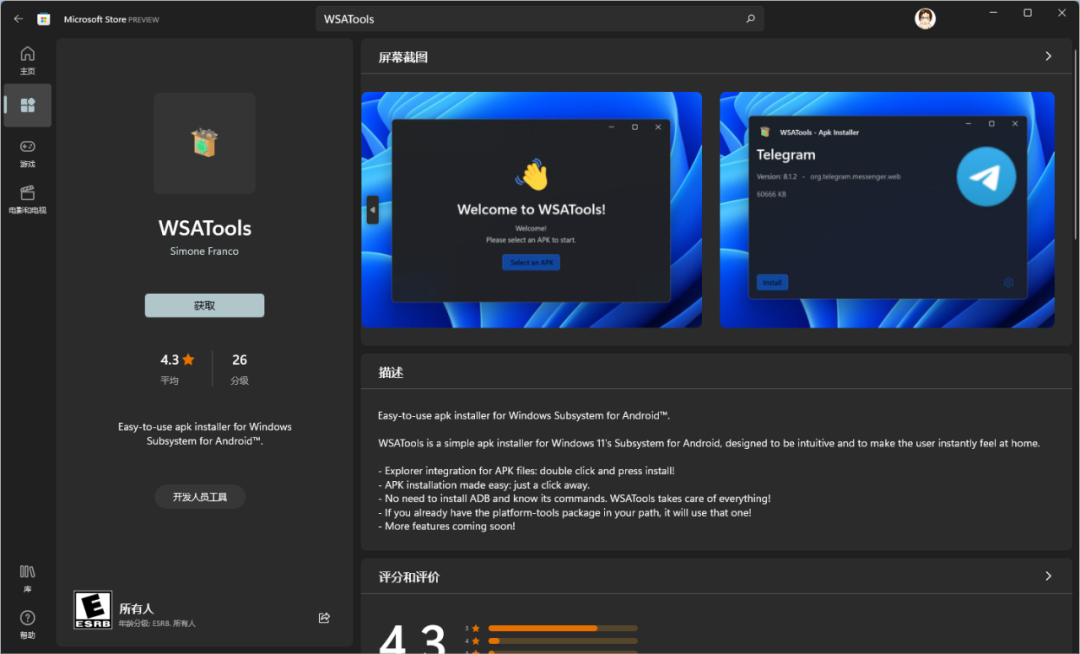Expand the screenshots section chevron
Viewport: 1080px width, 654px height.
coord(1048,57)
